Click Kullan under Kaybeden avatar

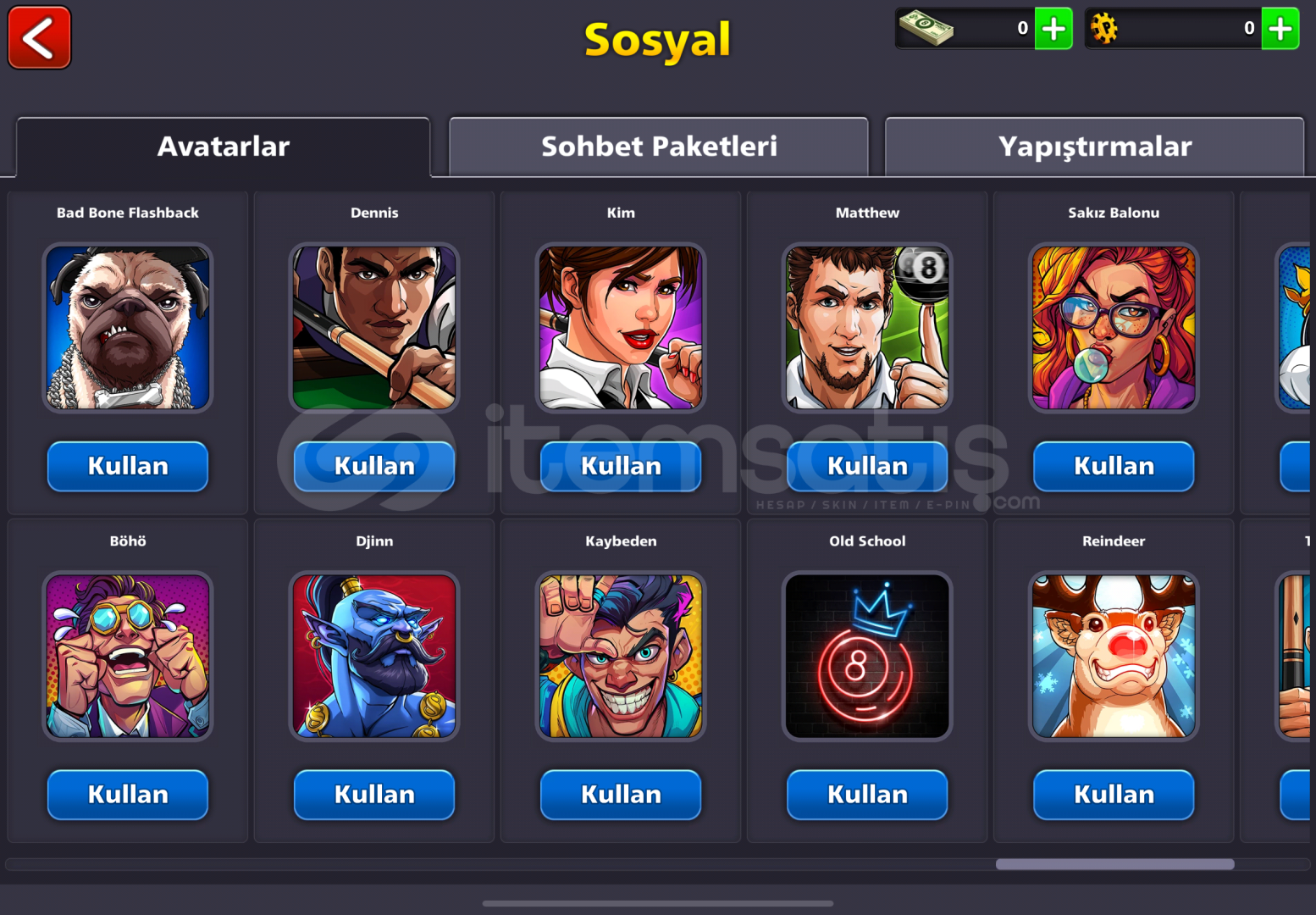621,795
